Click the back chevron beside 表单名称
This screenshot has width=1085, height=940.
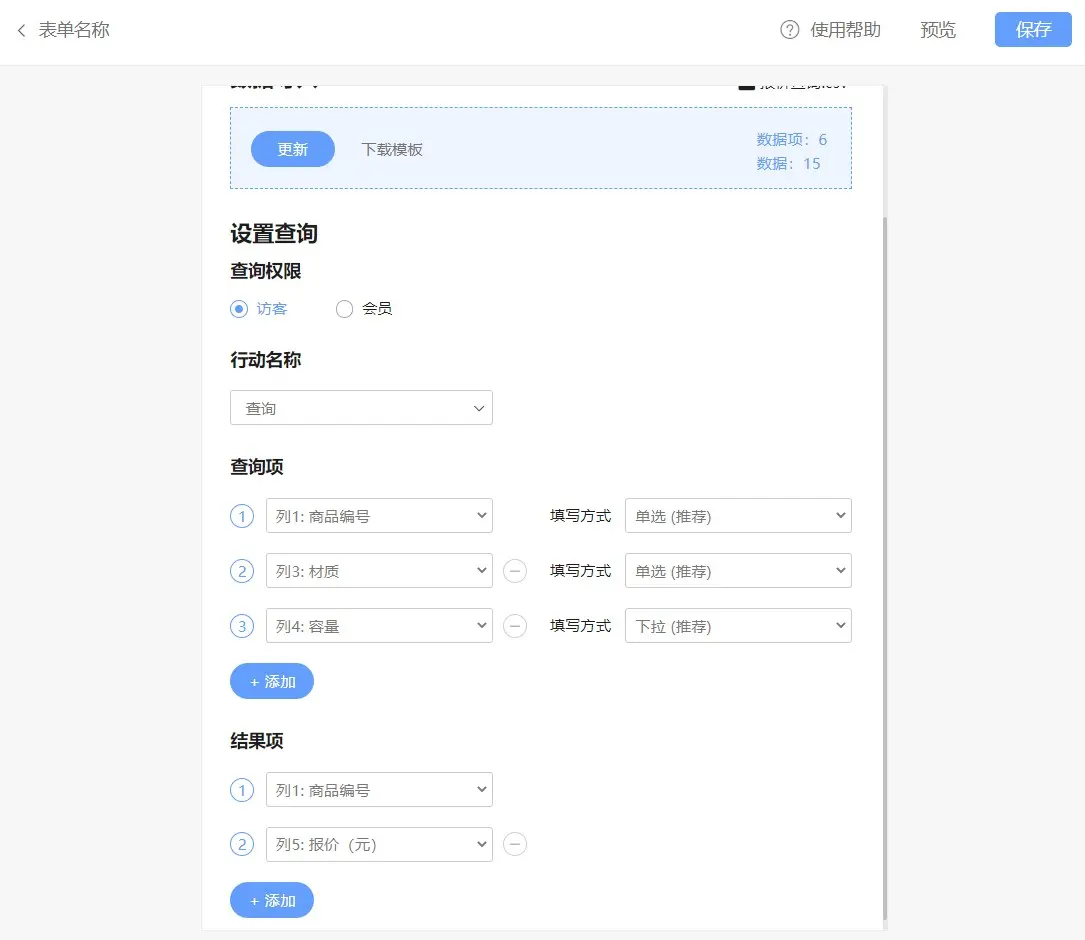(21, 30)
